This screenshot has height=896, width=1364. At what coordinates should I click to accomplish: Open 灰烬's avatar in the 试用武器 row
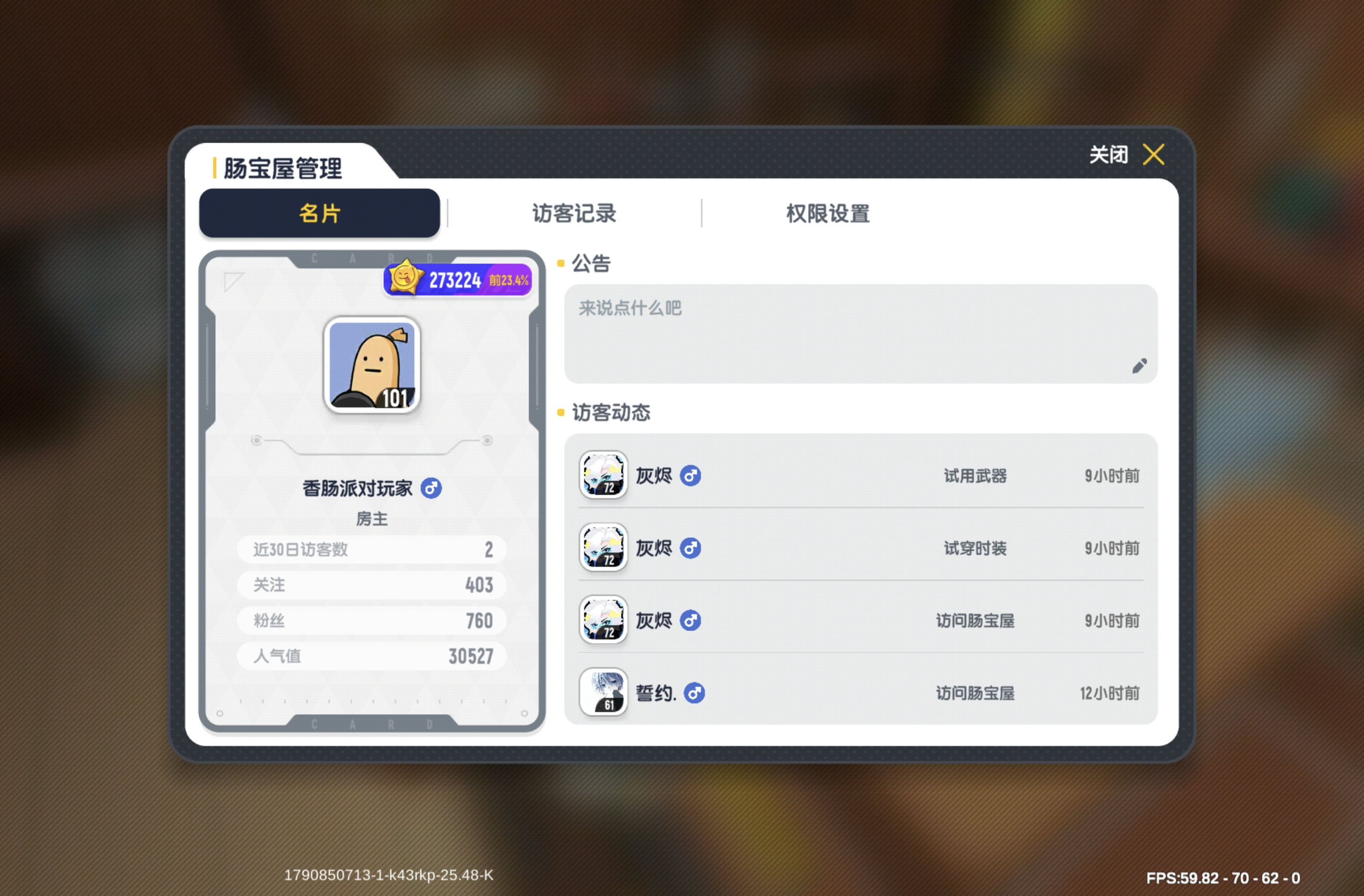click(603, 475)
